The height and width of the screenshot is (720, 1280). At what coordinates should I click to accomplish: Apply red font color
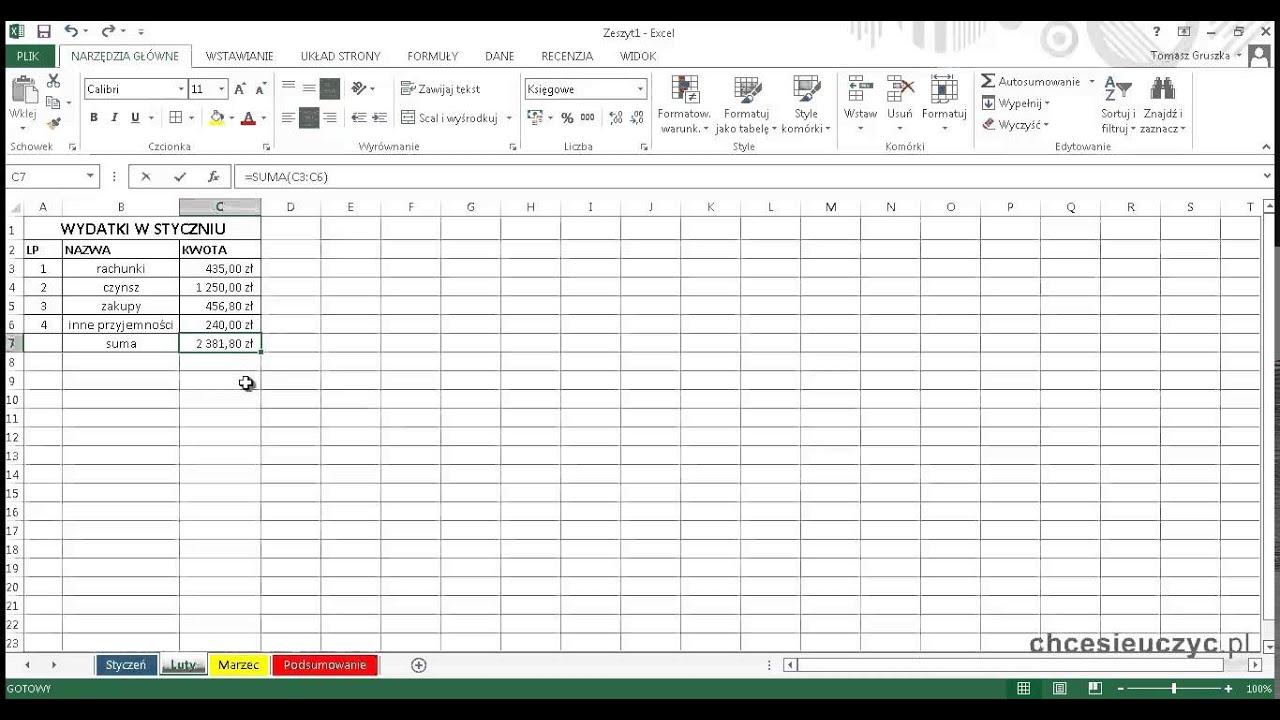point(248,118)
